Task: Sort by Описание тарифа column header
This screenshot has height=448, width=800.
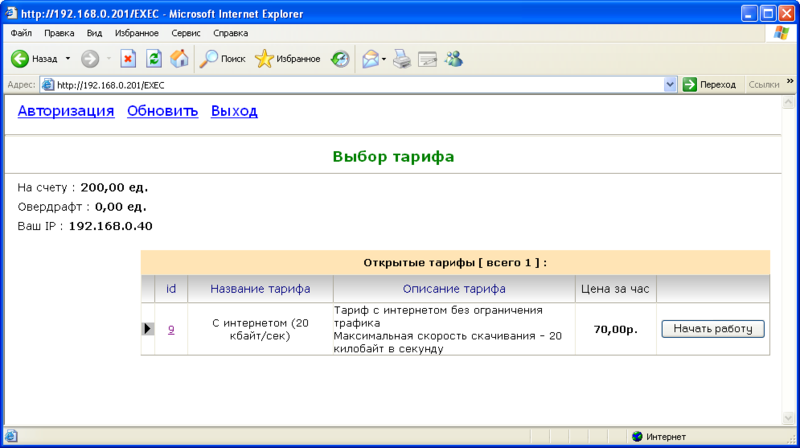Action: [x=454, y=289]
